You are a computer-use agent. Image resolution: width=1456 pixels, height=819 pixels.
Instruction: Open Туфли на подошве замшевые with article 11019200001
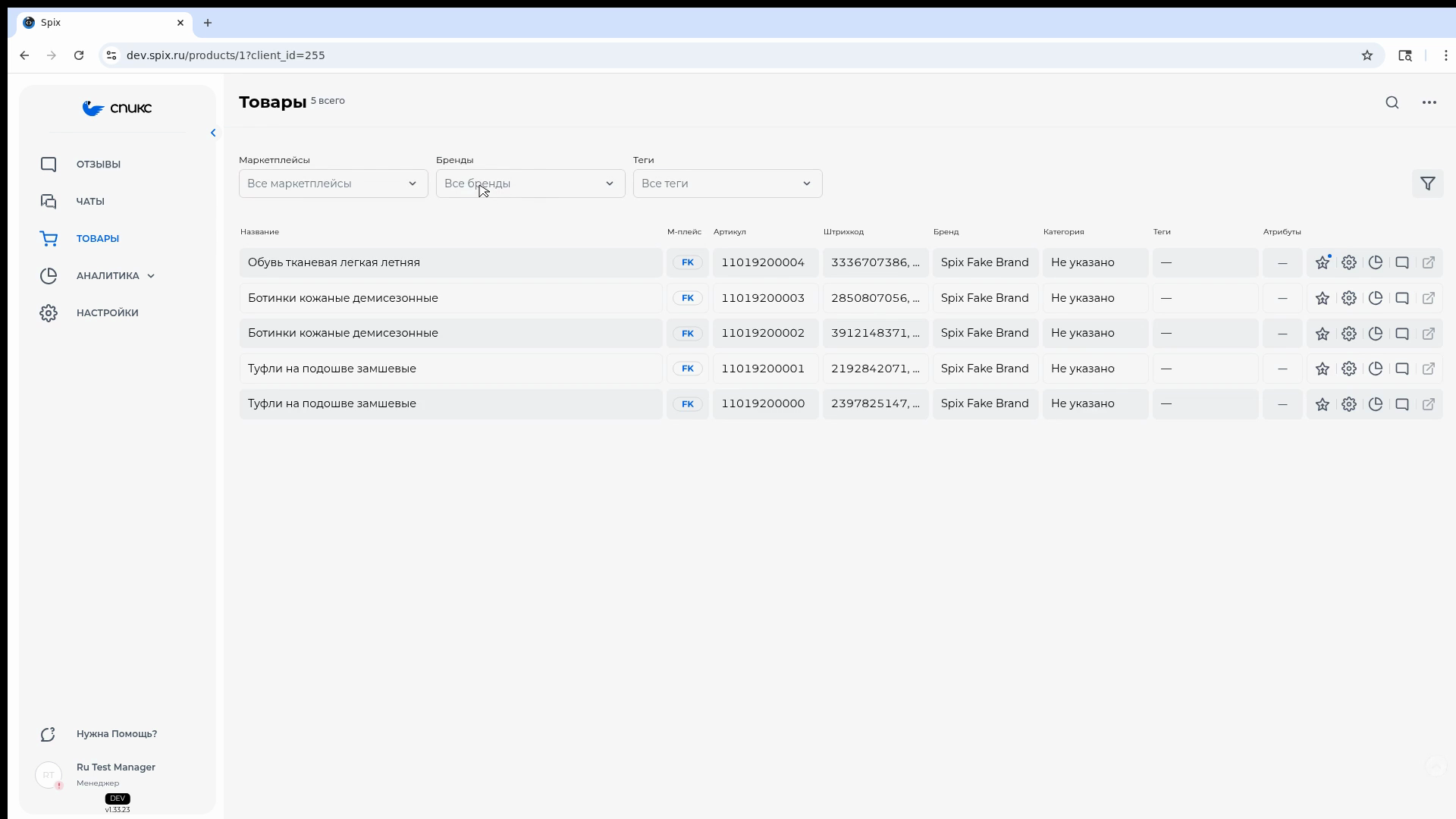click(x=451, y=369)
